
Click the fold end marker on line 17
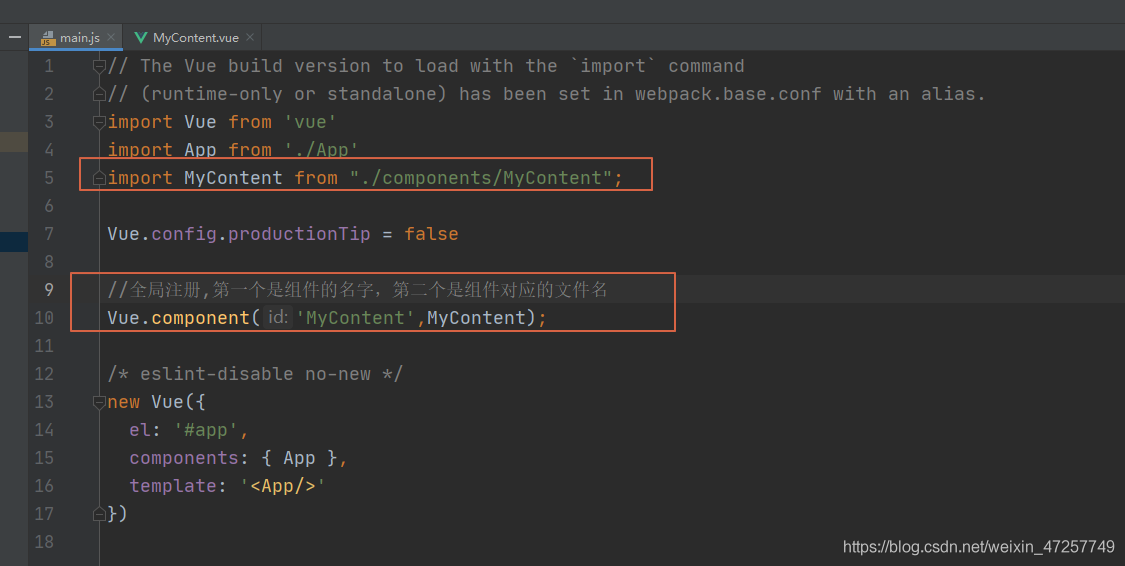point(99,514)
